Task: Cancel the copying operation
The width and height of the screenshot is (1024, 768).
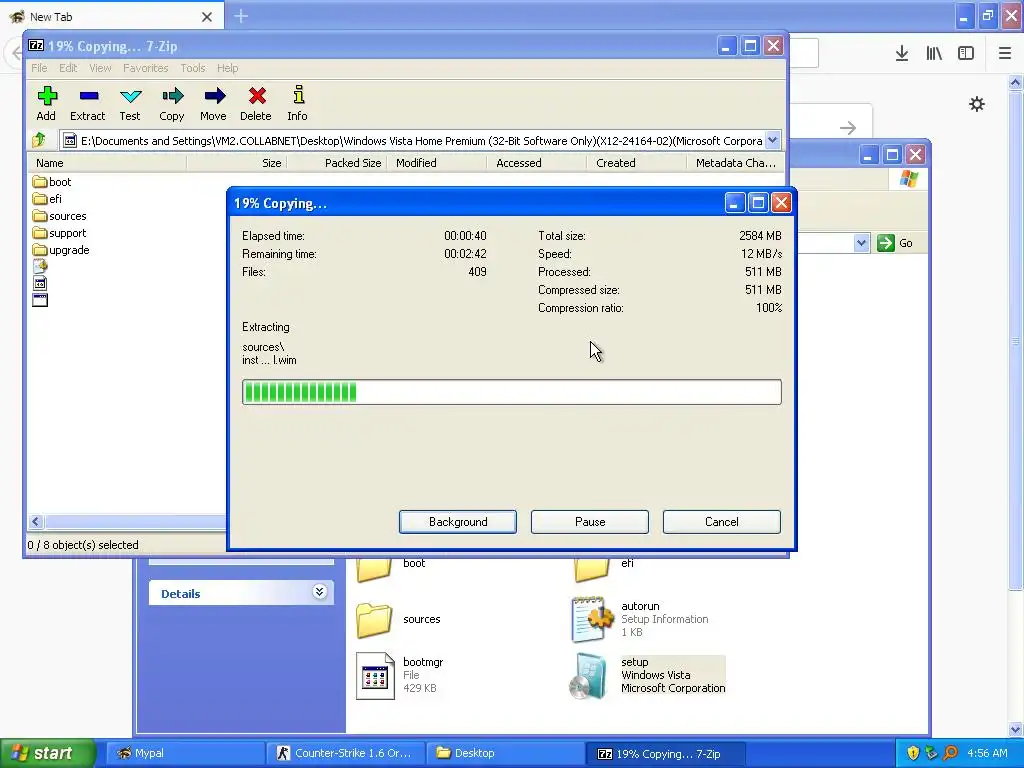Action: tap(722, 522)
